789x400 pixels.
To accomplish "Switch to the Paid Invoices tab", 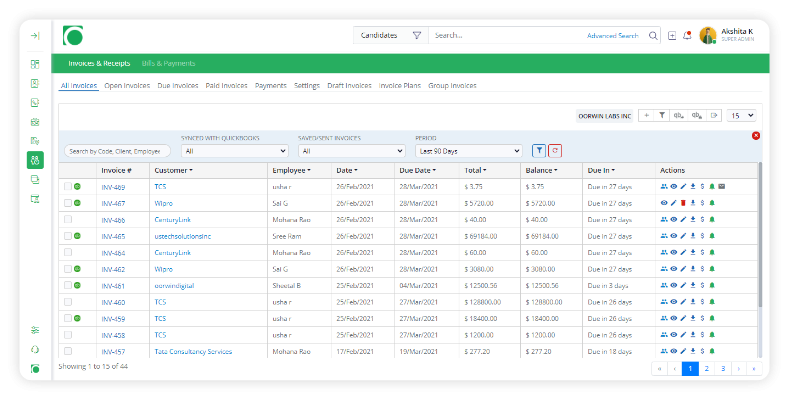I will [x=227, y=86].
